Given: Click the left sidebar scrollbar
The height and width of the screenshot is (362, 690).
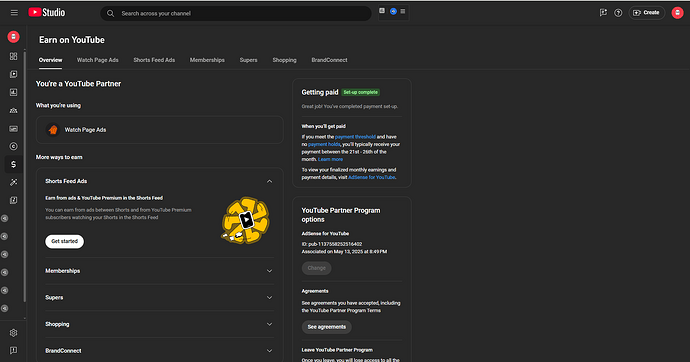Looking at the screenshot, I should [x=25, y=176].
